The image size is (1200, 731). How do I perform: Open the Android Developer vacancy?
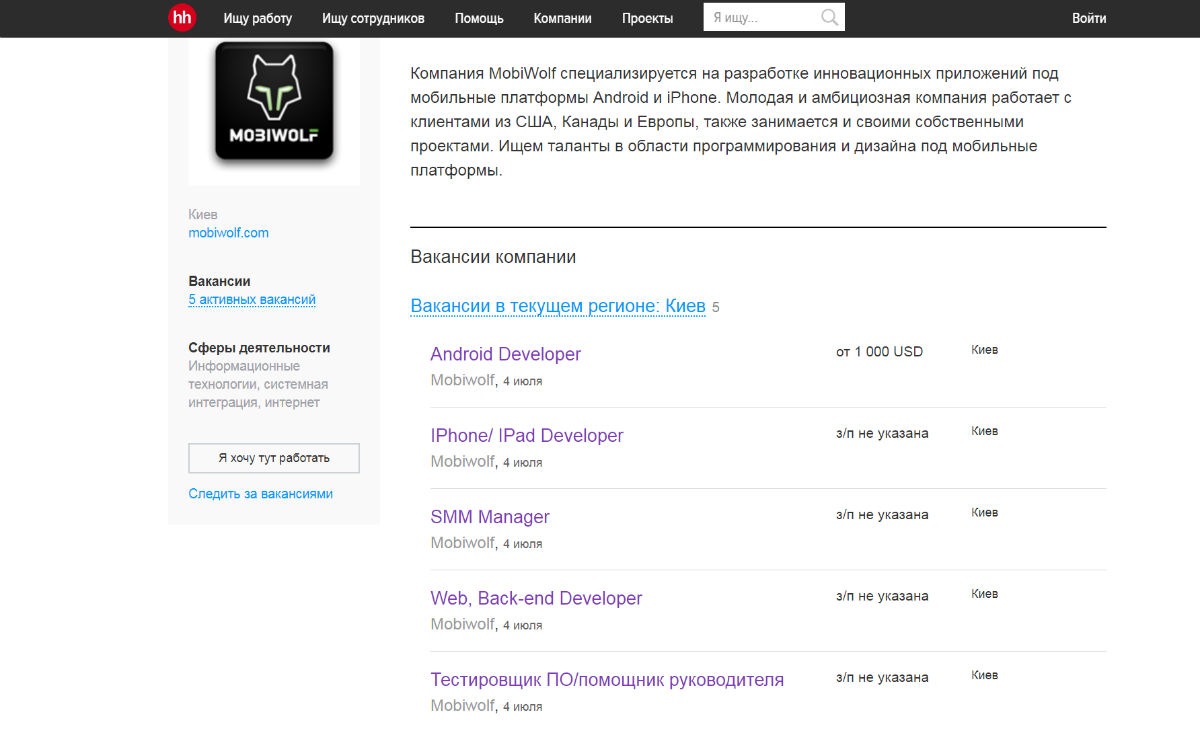505,354
